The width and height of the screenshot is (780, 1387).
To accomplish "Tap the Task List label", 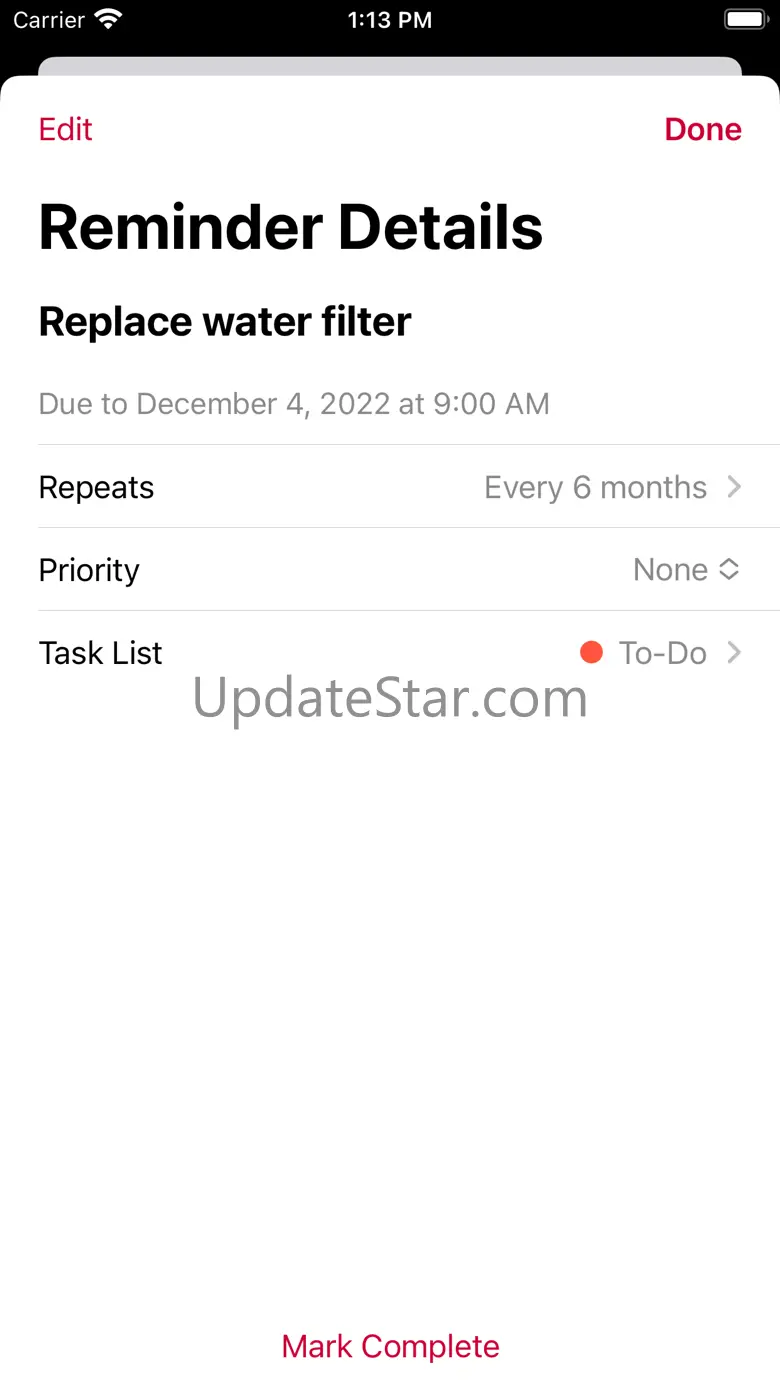I will coord(100,653).
